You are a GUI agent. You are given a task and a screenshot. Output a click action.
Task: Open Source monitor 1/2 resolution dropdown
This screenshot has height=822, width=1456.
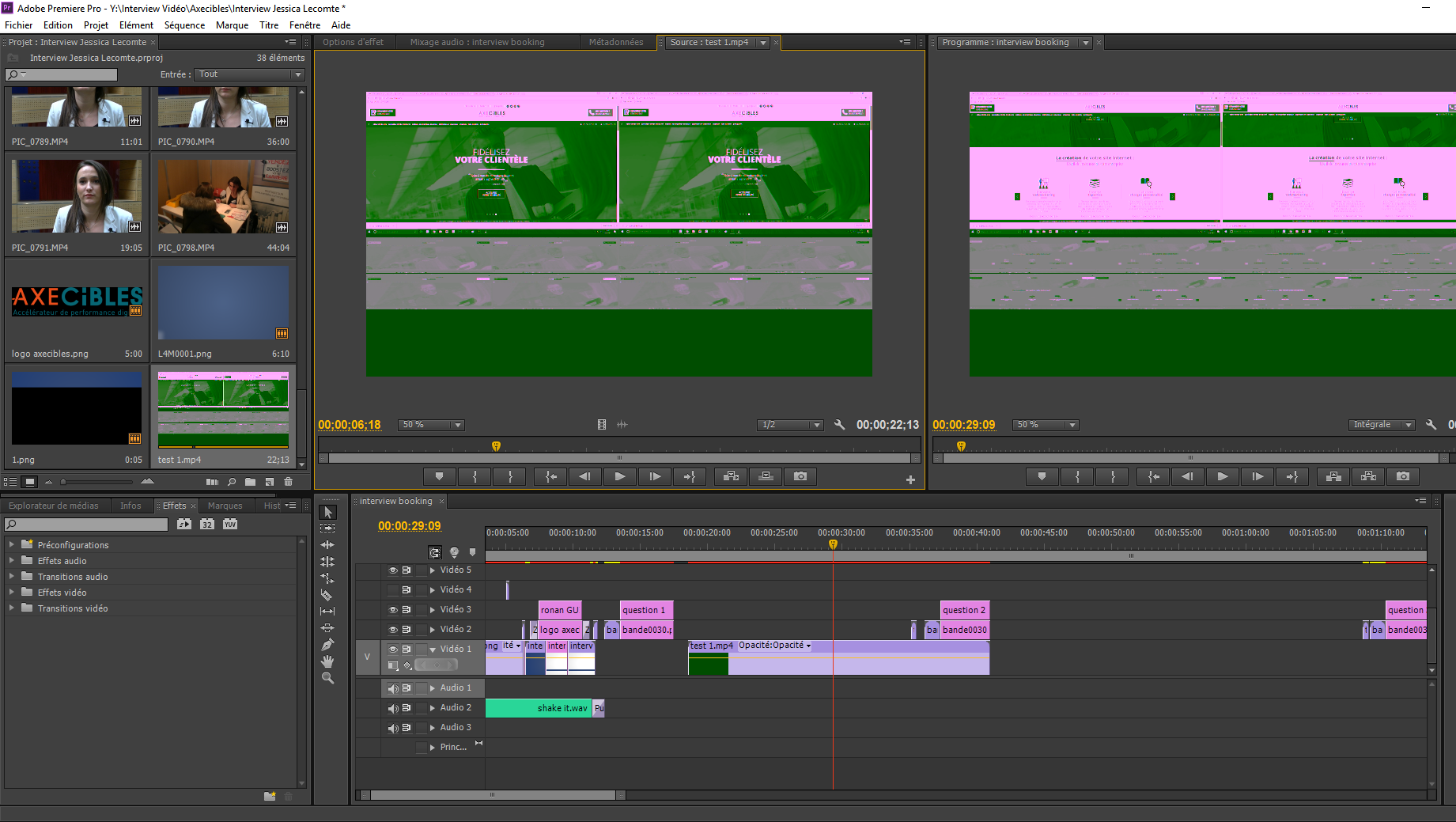coord(789,425)
